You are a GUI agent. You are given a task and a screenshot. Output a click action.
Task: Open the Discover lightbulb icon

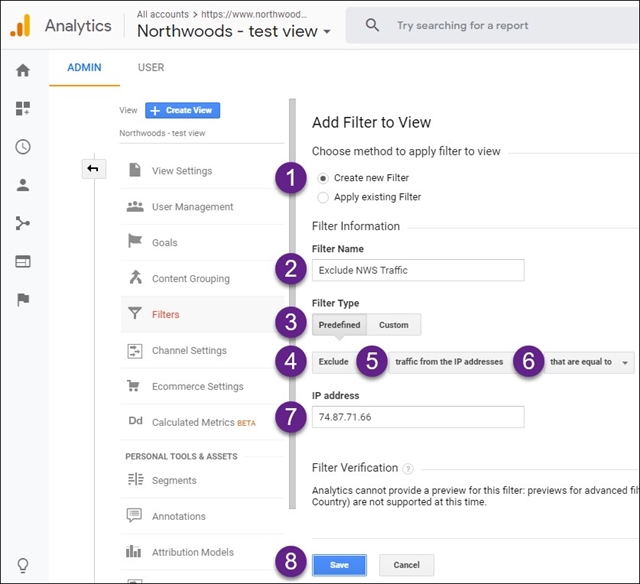coord(23,566)
